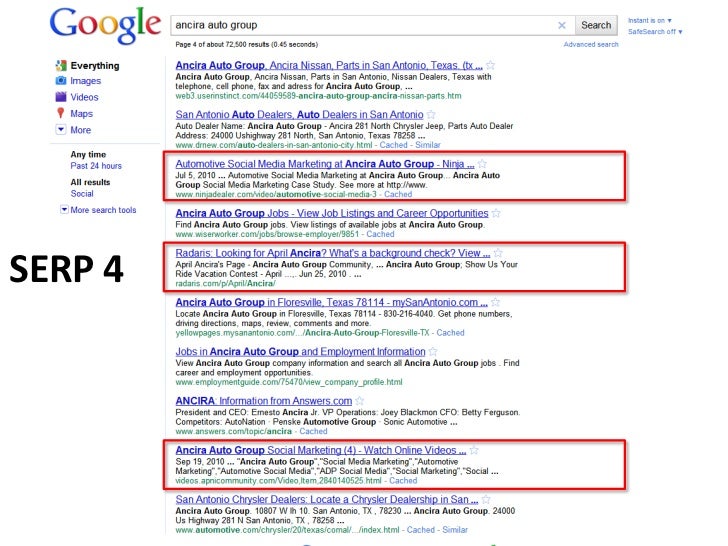Click the search query input field
This screenshot has height=546, width=728.
[362, 25]
